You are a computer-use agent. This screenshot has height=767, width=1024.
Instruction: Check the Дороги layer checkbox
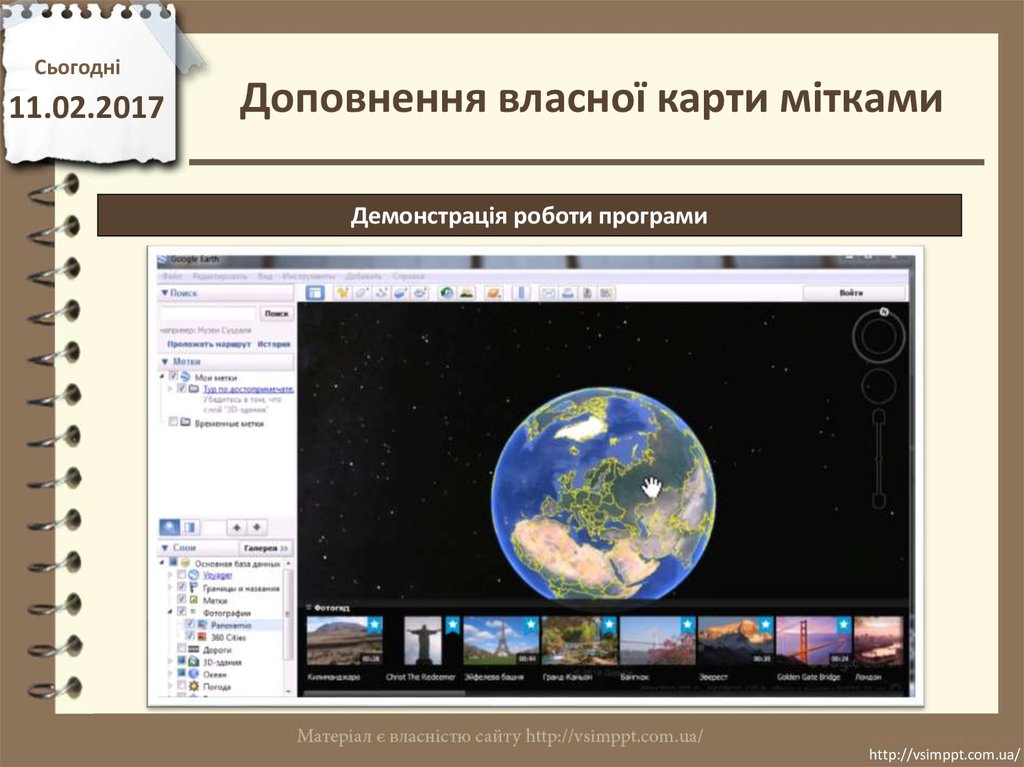182,650
